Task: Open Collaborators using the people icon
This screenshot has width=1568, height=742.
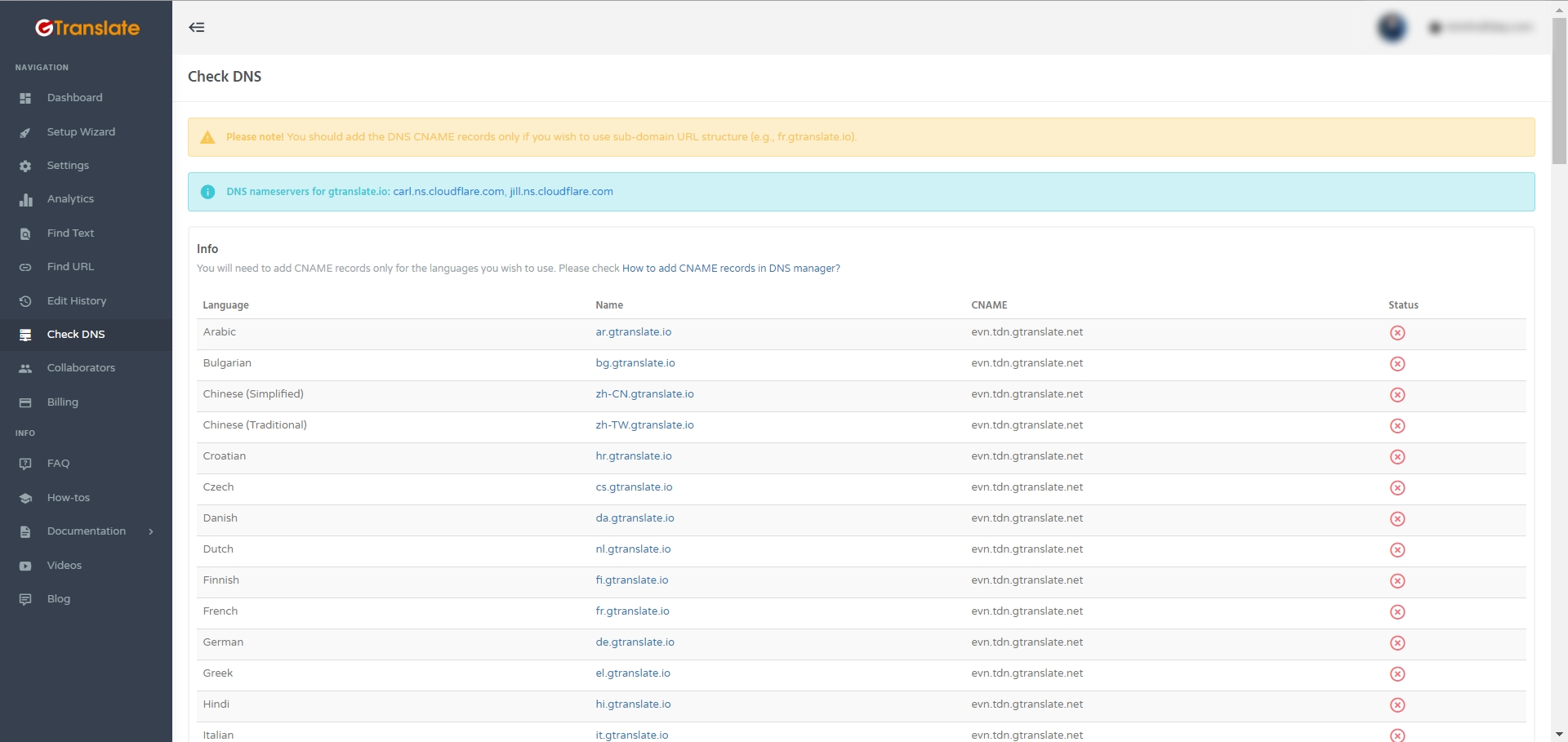Action: click(25, 367)
